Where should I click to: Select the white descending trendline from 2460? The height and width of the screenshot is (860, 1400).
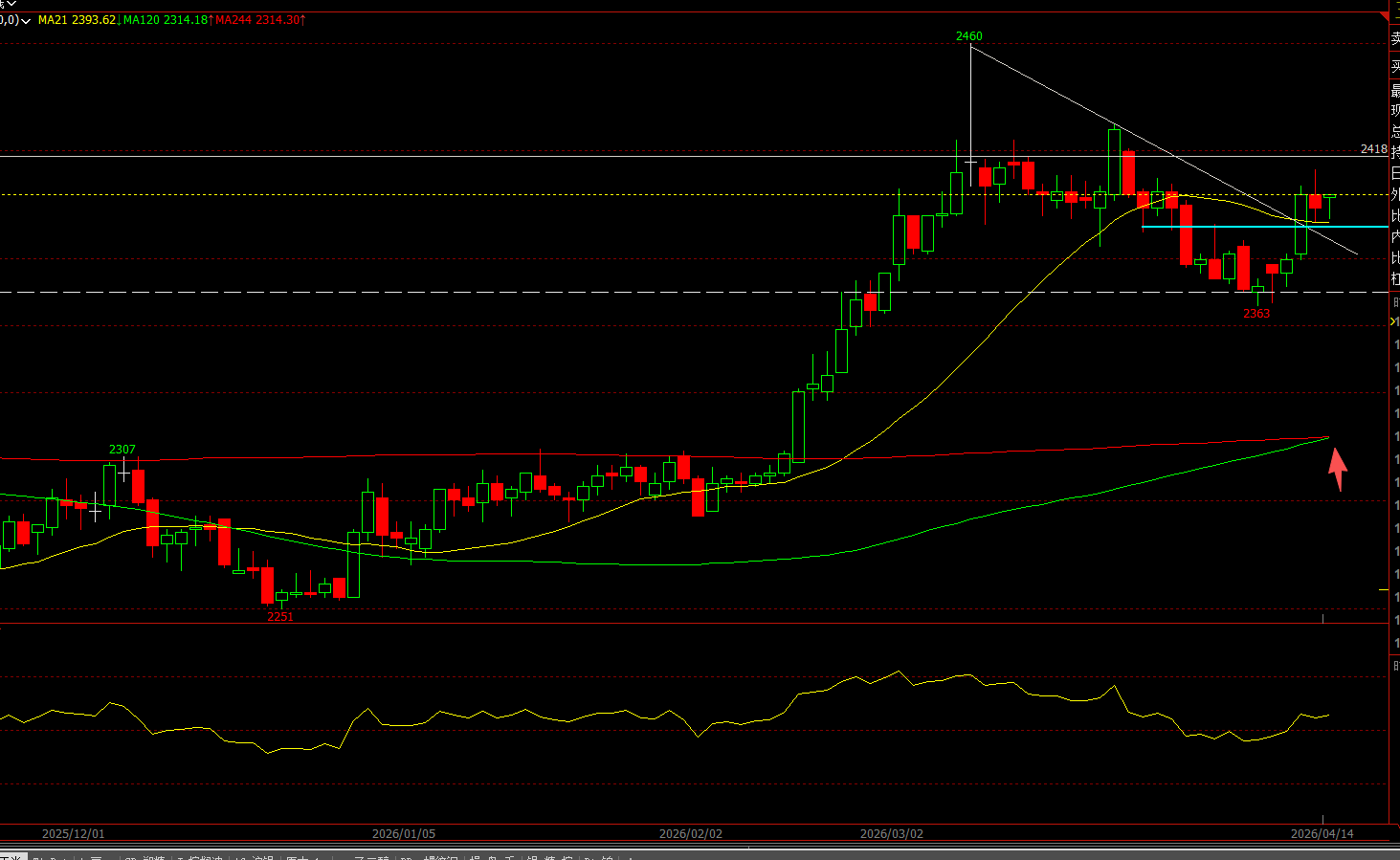[x=1053, y=90]
